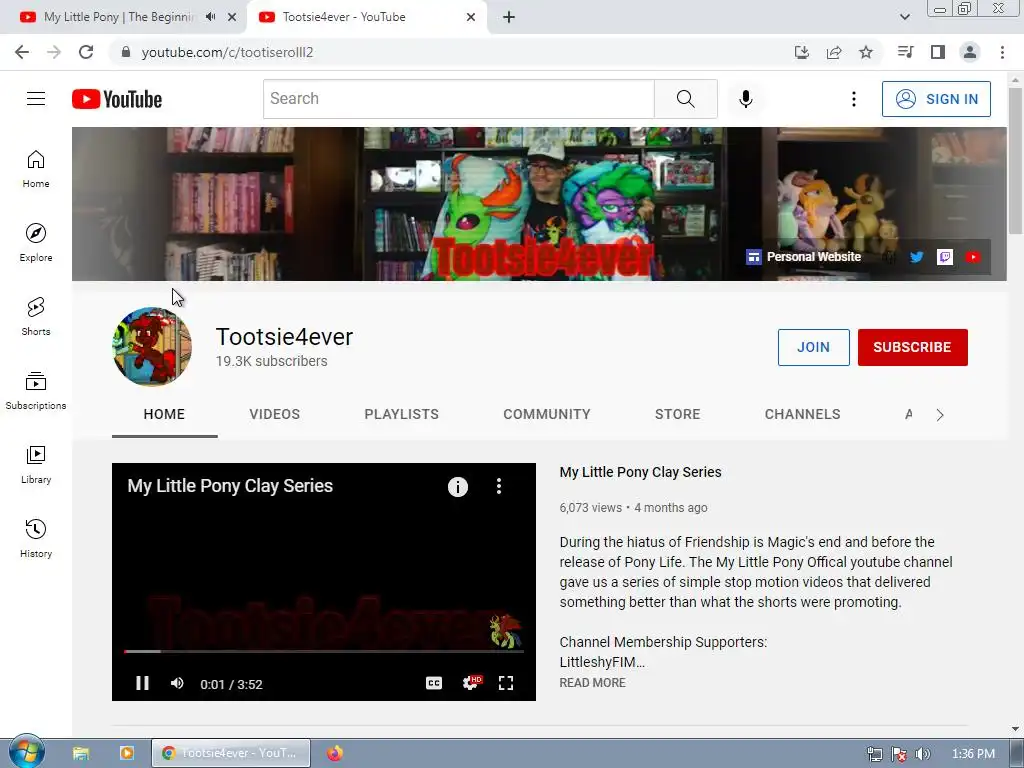Go to Home in sidebar

click(36, 168)
